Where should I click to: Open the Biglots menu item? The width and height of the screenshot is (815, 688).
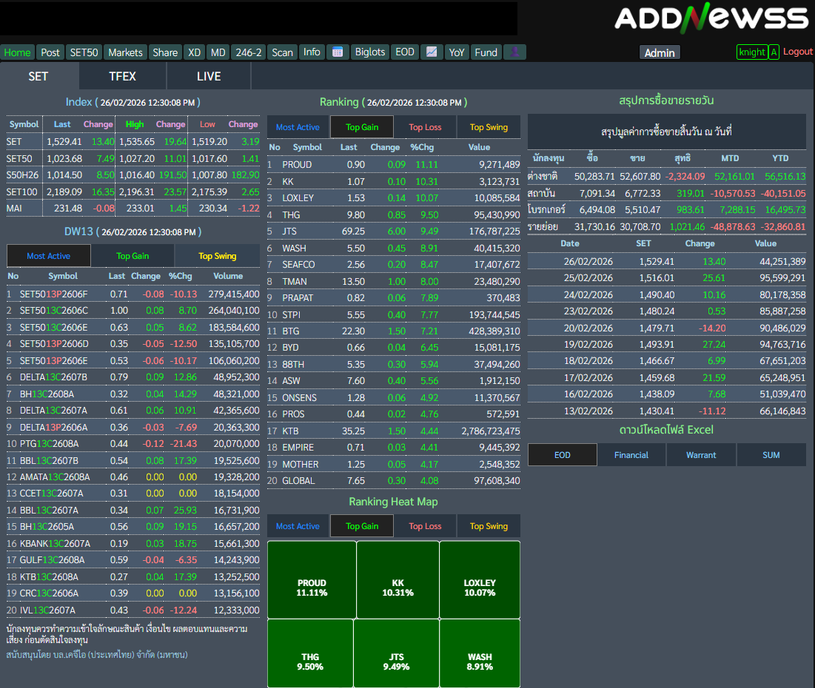(370, 52)
